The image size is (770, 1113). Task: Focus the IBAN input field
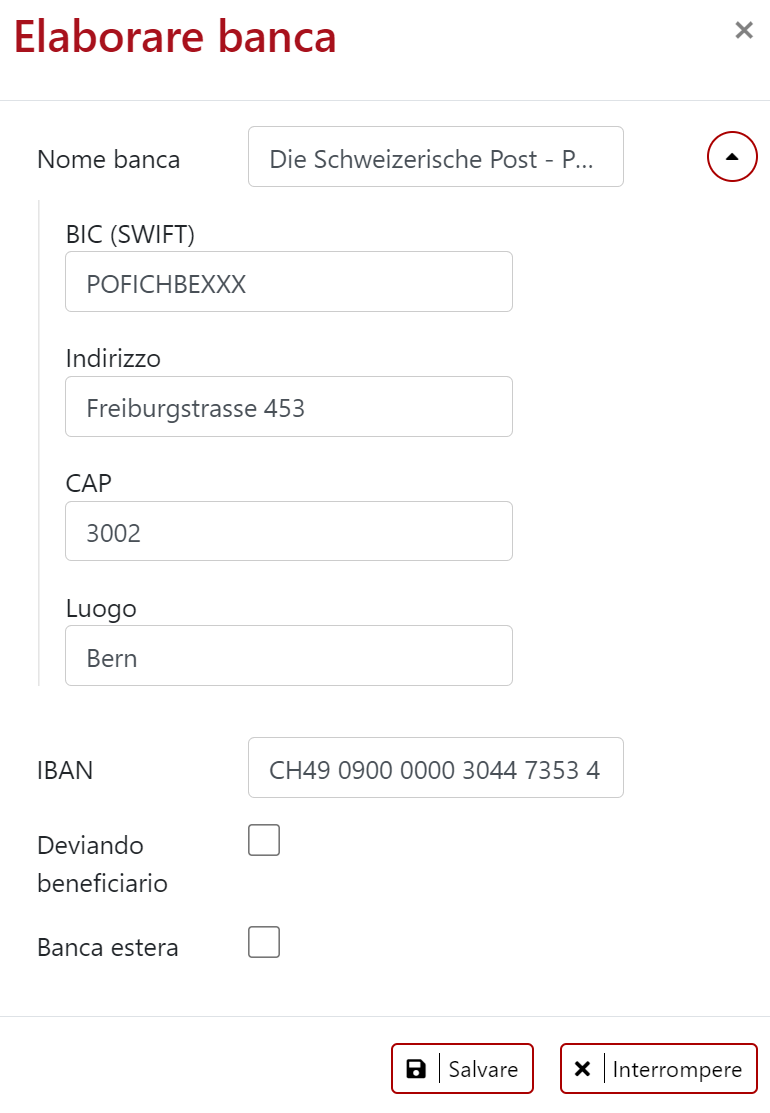click(x=435, y=767)
